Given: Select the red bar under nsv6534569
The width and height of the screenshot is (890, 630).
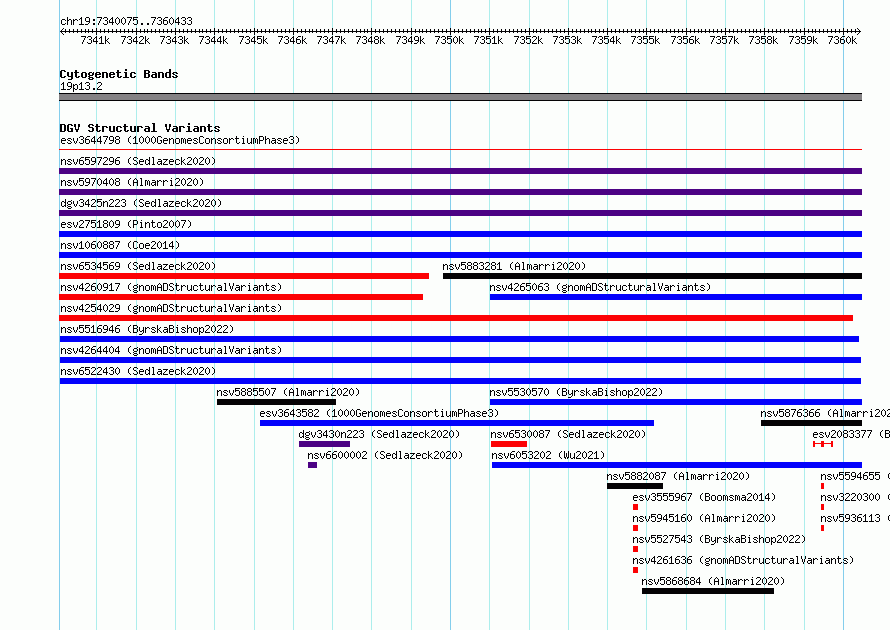Looking at the screenshot, I should [244, 276].
